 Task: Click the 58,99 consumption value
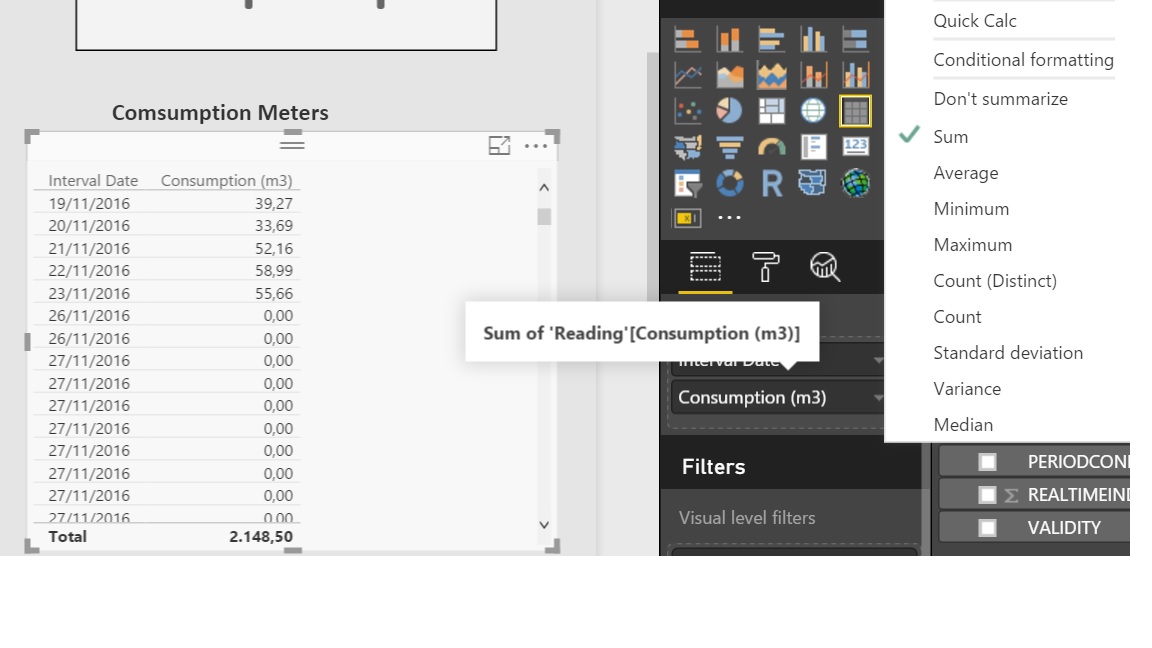[274, 270]
